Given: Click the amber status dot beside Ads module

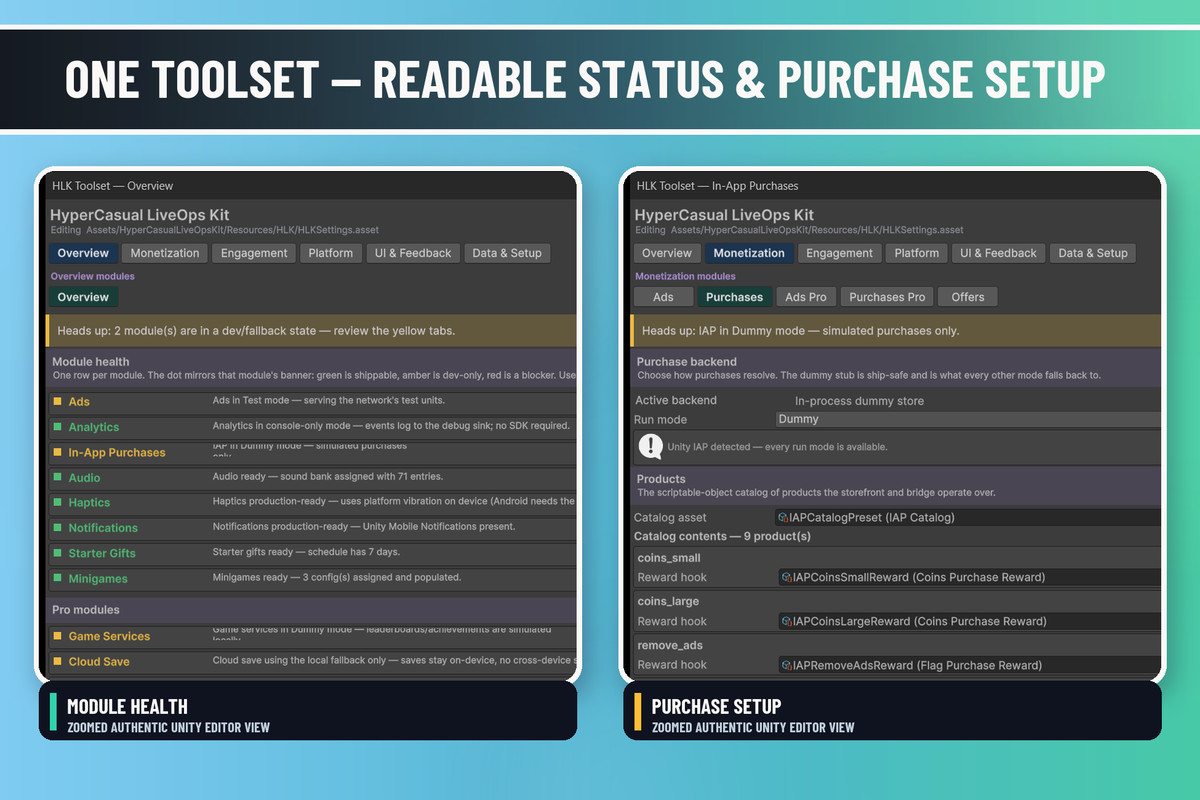Looking at the screenshot, I should [x=57, y=402].
